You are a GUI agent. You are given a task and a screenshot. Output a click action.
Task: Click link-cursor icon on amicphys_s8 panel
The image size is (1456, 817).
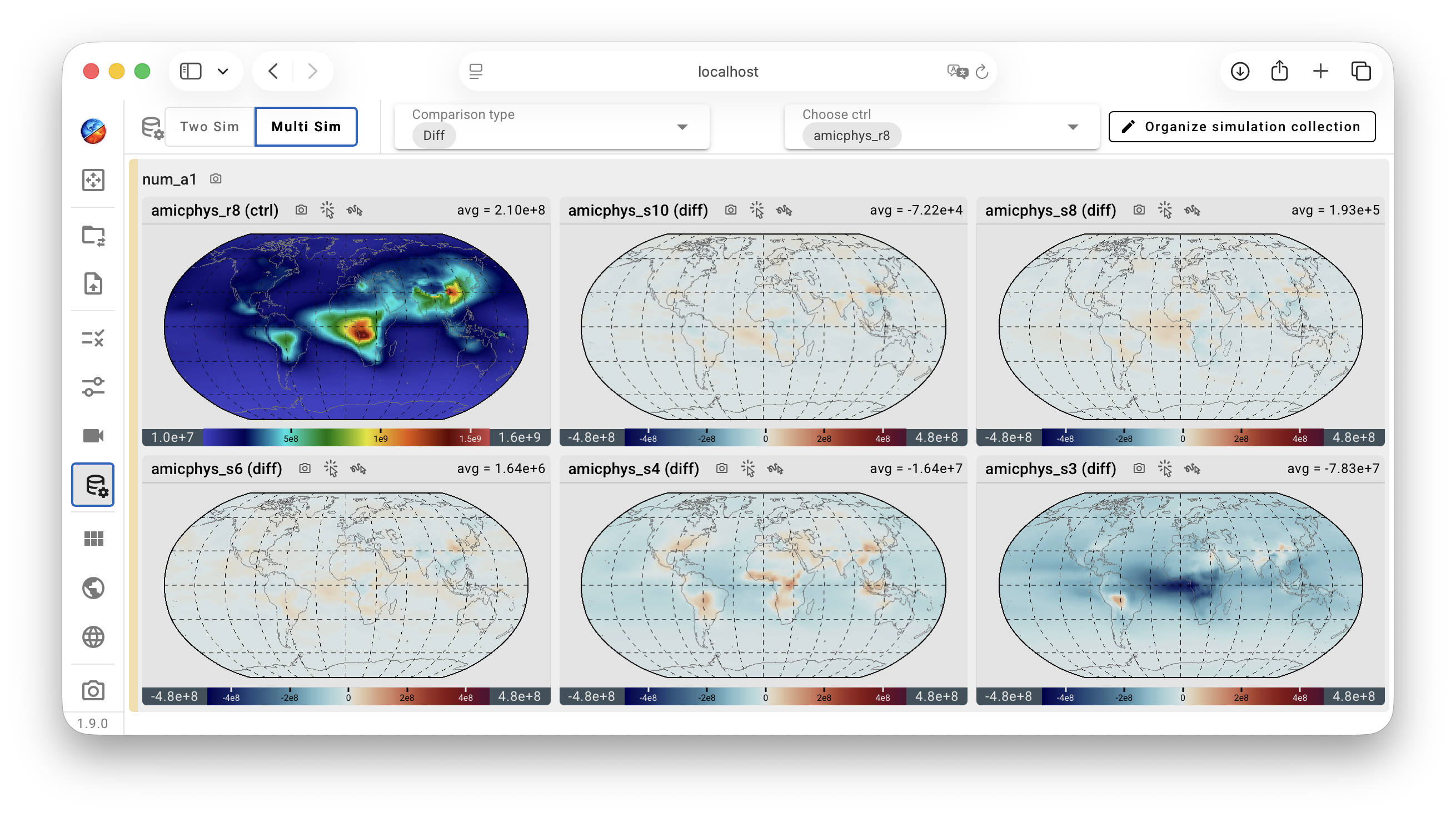click(1193, 210)
